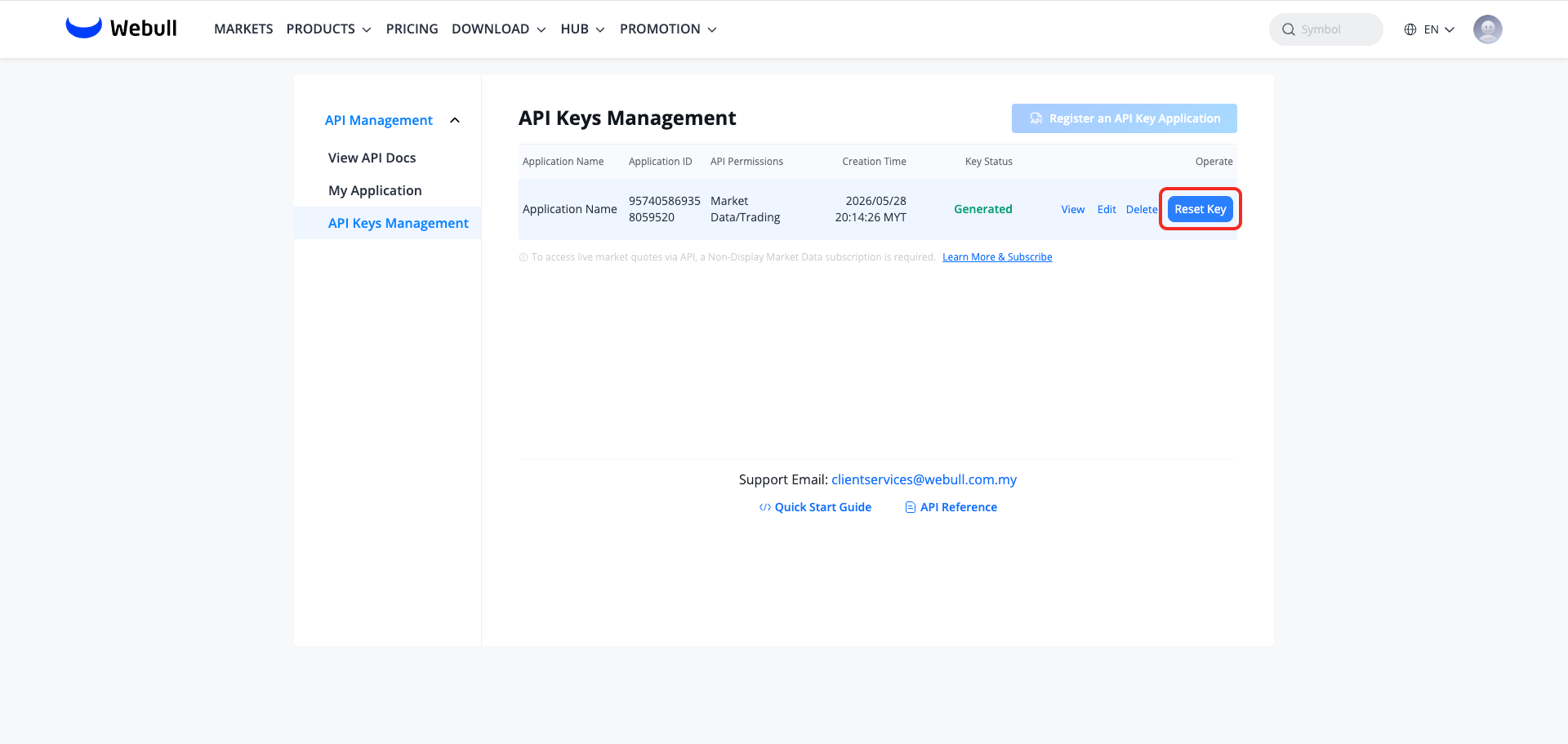
Task: Click the API Keys Management page heading
Action: click(627, 118)
